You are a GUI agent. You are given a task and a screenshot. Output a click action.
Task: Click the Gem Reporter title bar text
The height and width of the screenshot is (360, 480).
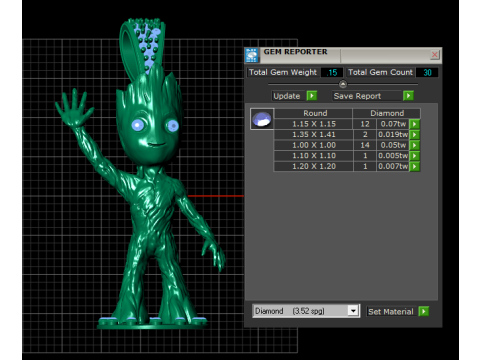pyautogui.click(x=295, y=52)
